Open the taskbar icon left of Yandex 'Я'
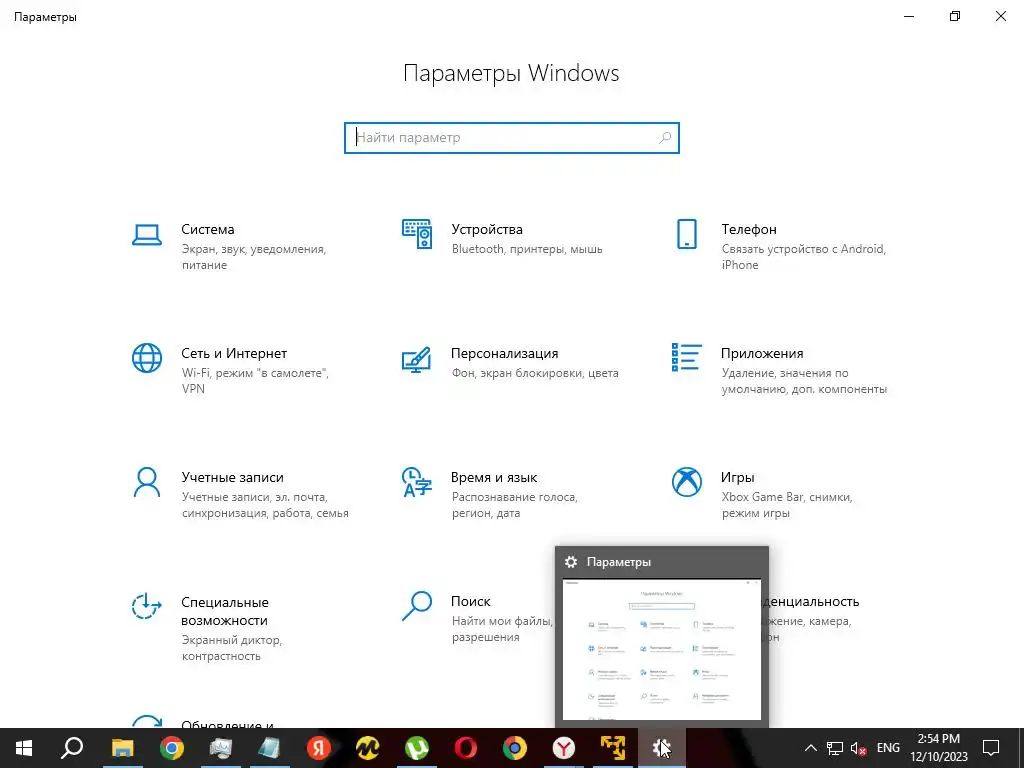1024x768 pixels. (270, 748)
